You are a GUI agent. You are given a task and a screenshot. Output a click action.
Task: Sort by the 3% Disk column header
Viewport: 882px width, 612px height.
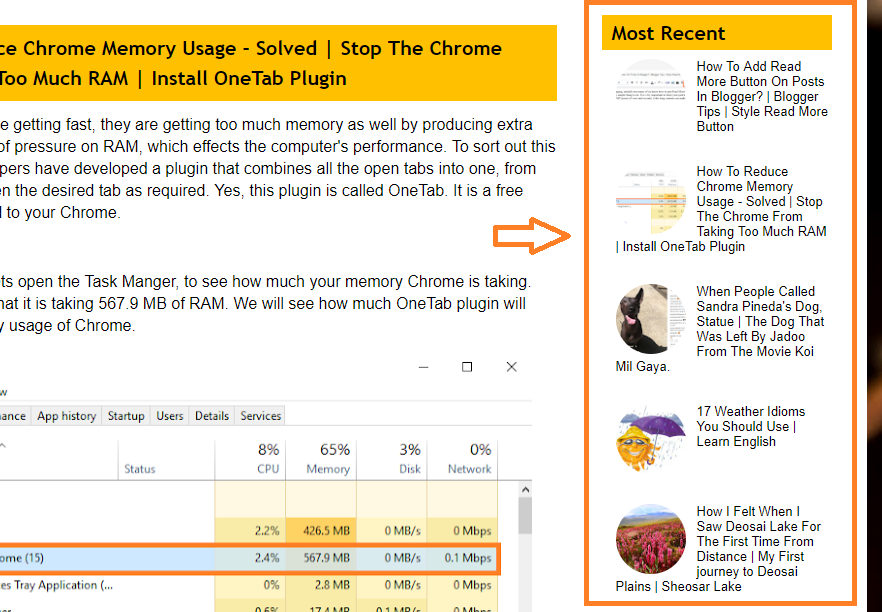[392, 459]
